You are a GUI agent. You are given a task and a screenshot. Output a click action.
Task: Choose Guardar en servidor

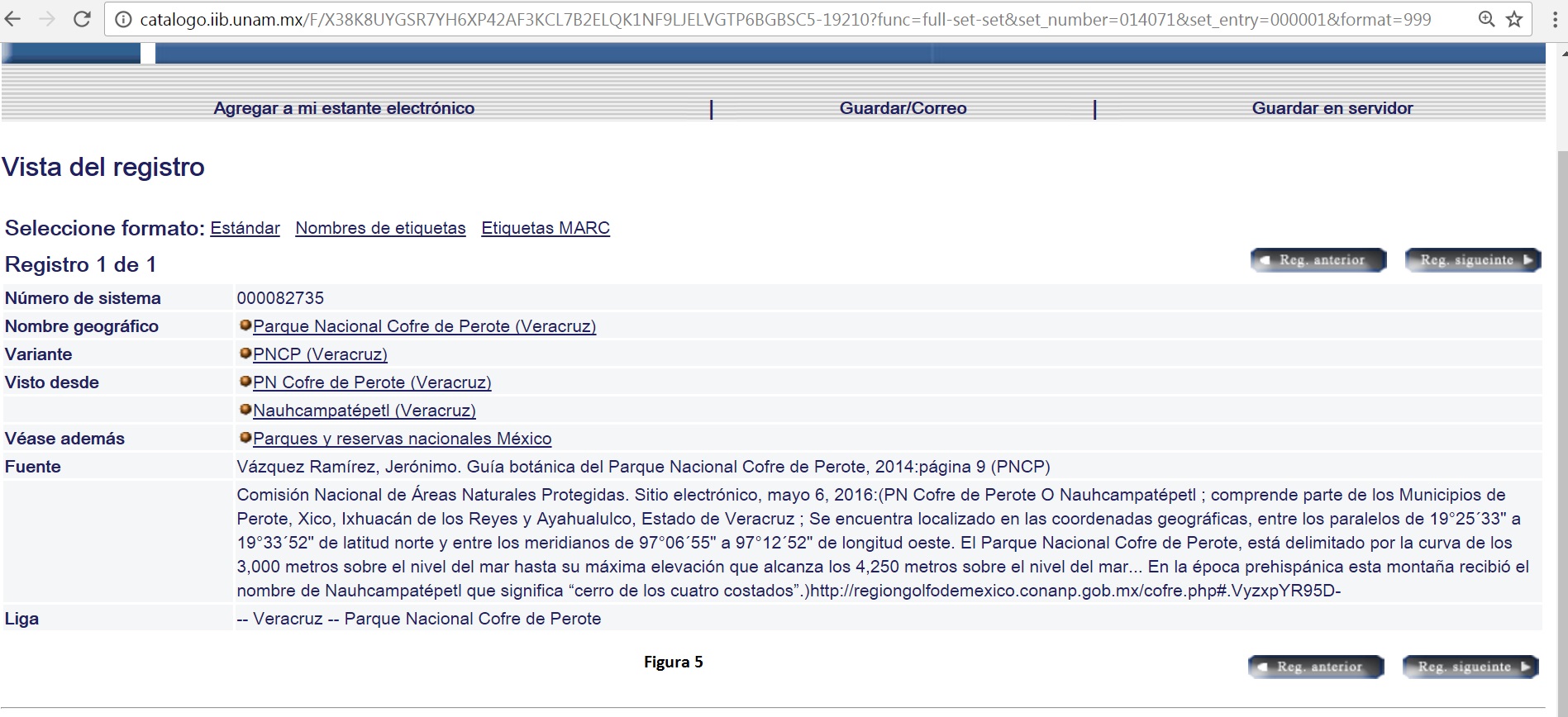[x=1332, y=108]
